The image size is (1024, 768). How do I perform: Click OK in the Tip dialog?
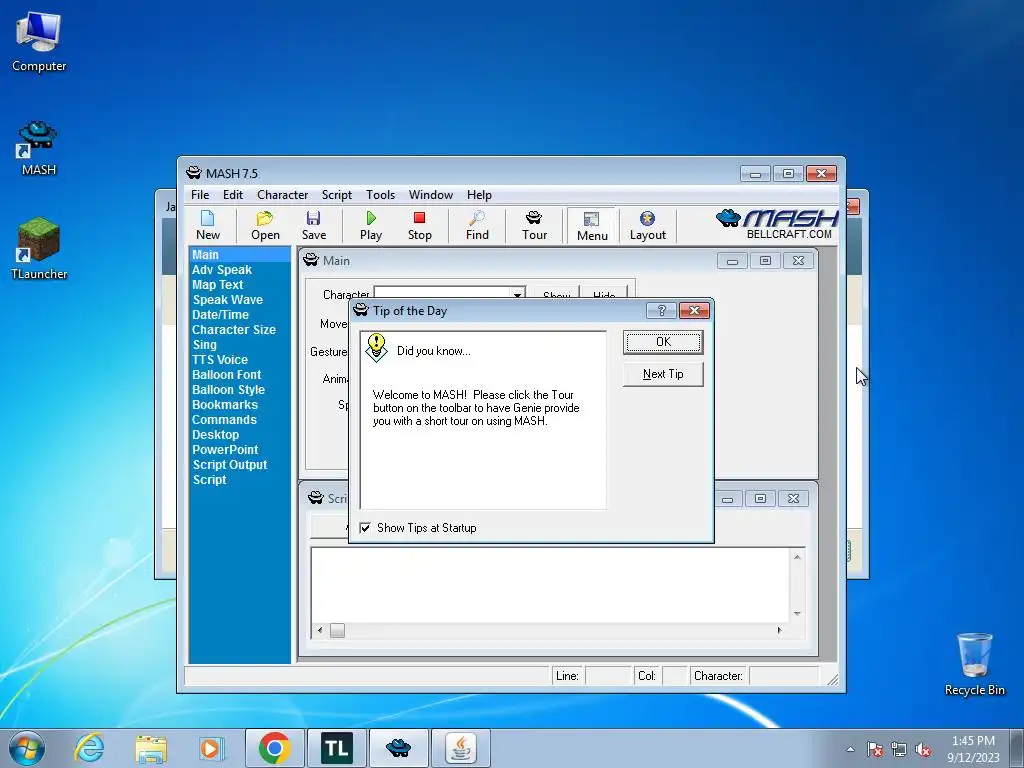663,342
